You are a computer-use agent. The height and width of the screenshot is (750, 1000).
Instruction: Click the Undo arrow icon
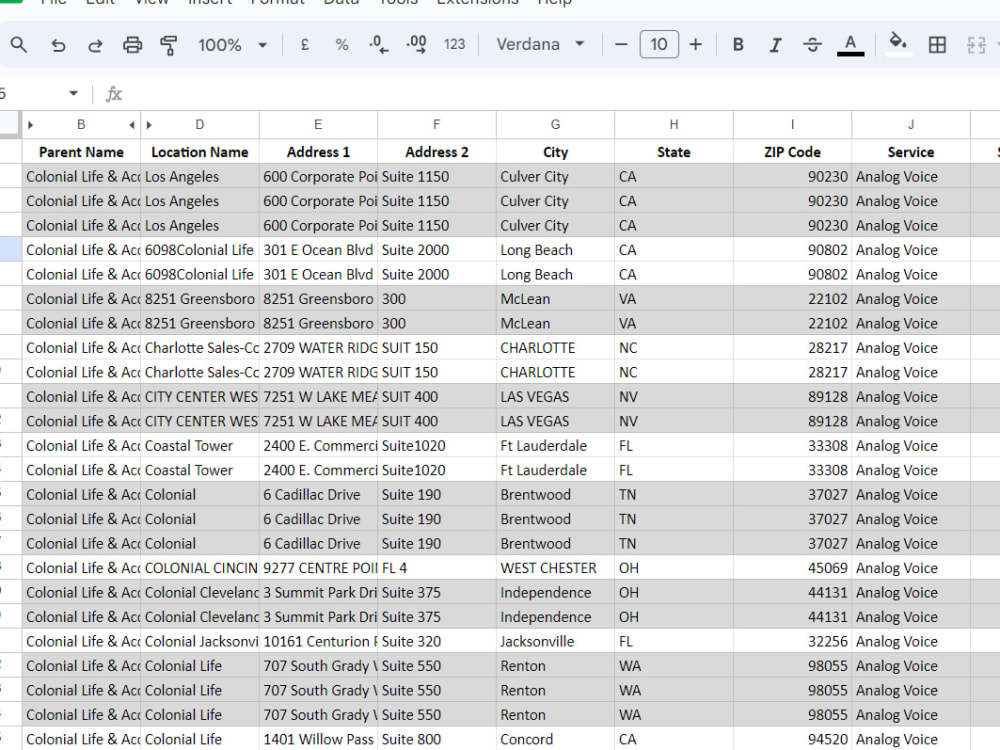pyautogui.click(x=58, y=45)
